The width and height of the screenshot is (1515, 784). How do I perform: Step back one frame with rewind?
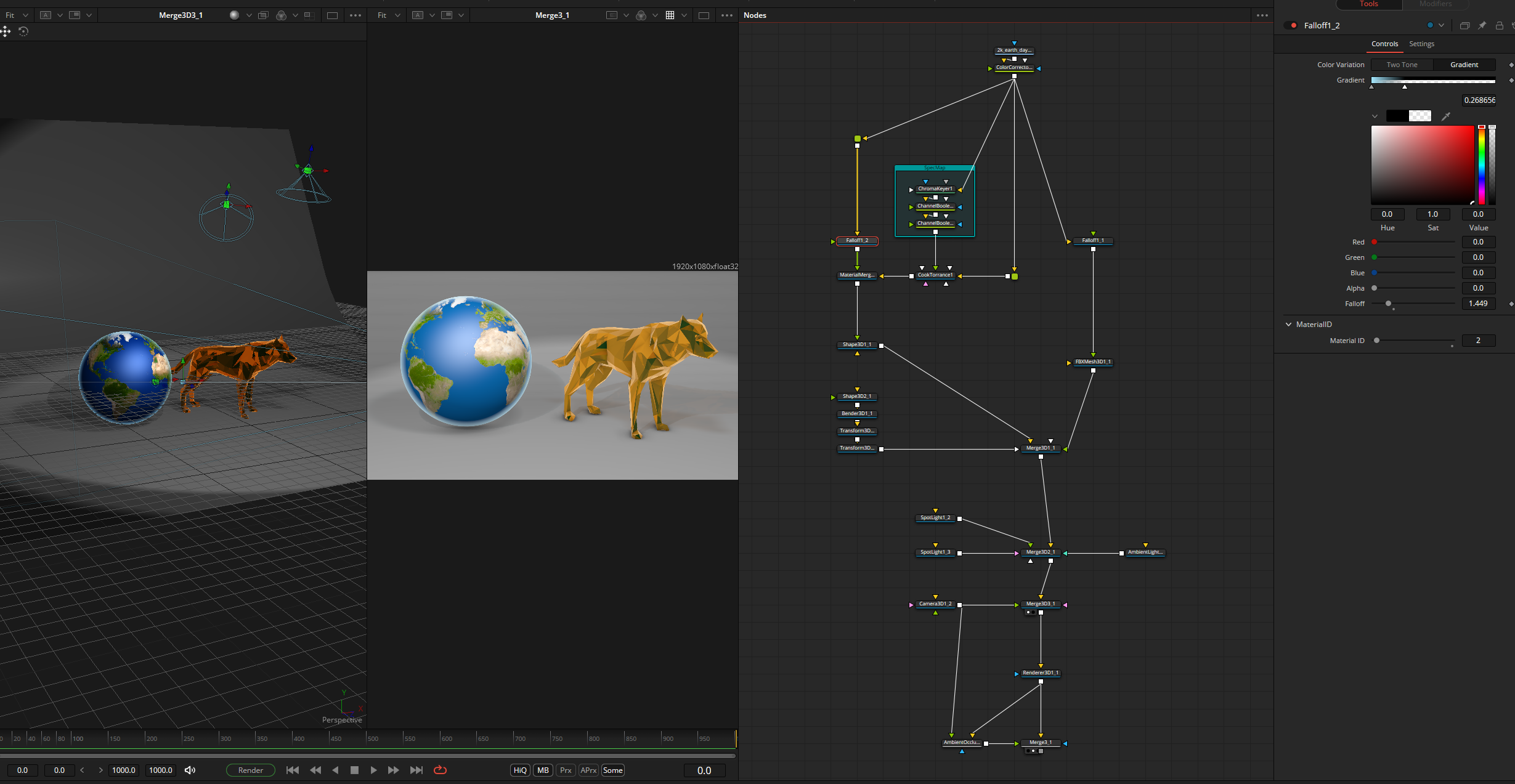(x=315, y=770)
